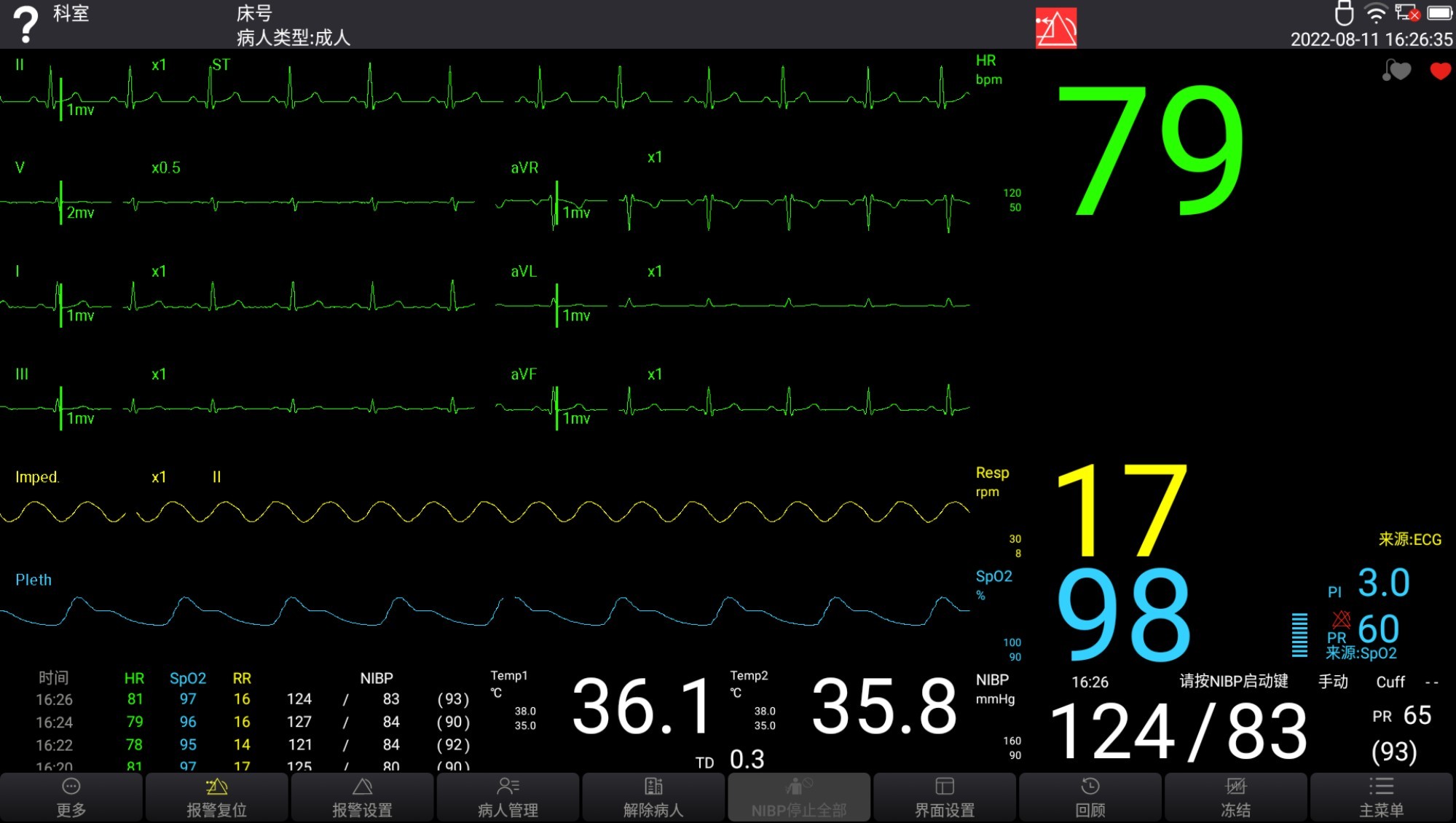Click the network disconnected icon
The image size is (1456, 823).
tap(1406, 13)
